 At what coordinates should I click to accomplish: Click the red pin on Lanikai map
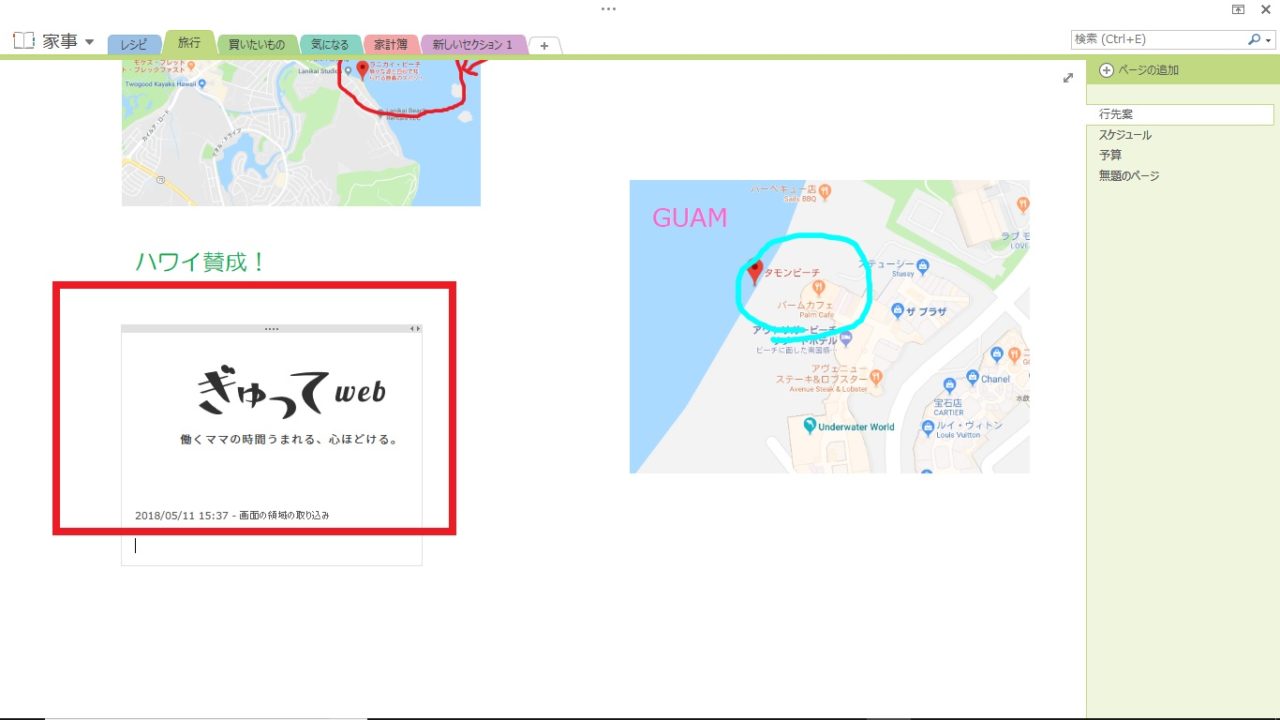click(x=362, y=70)
